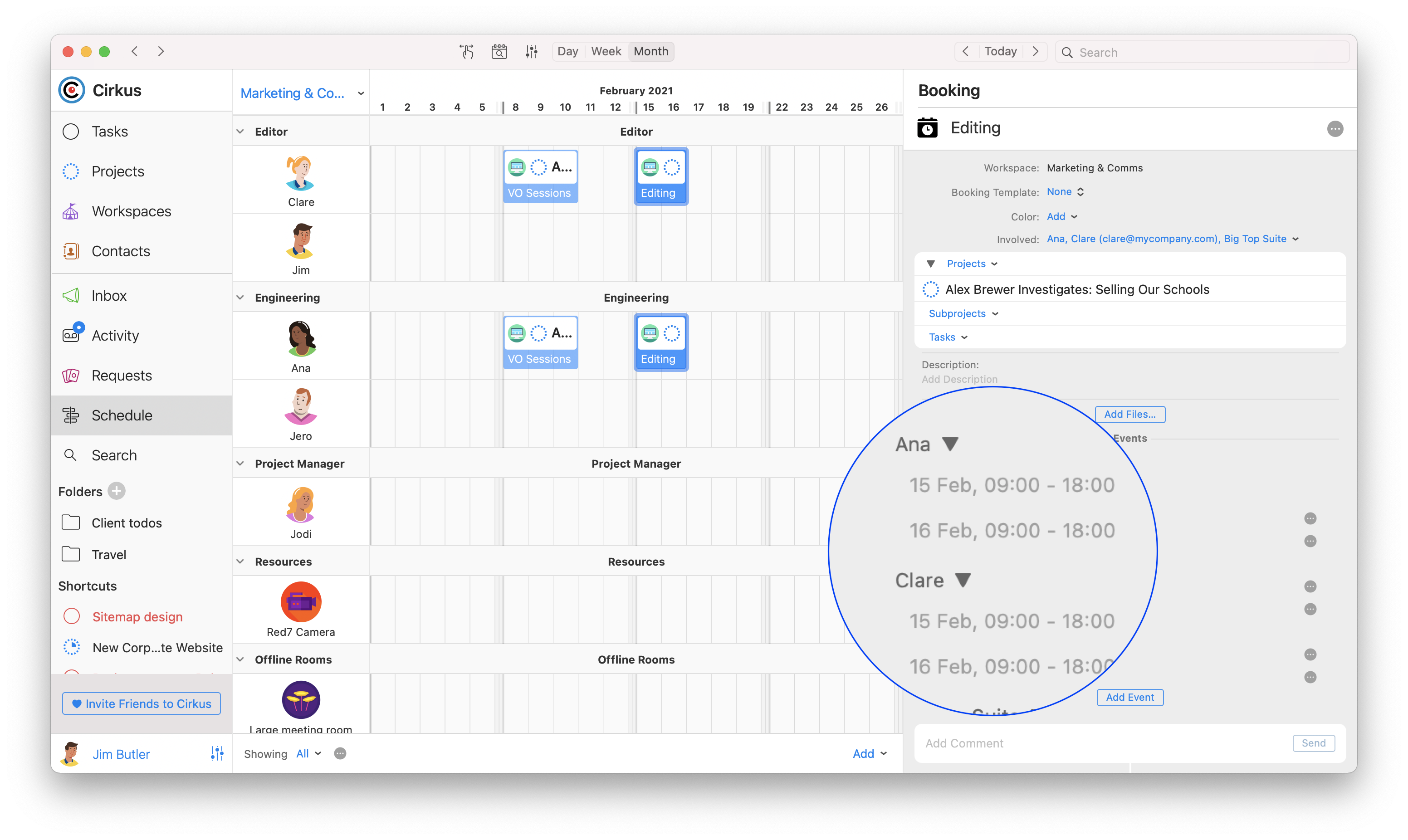Collapse the Projects disclosure triangle
1408x840 pixels.
pos(931,264)
